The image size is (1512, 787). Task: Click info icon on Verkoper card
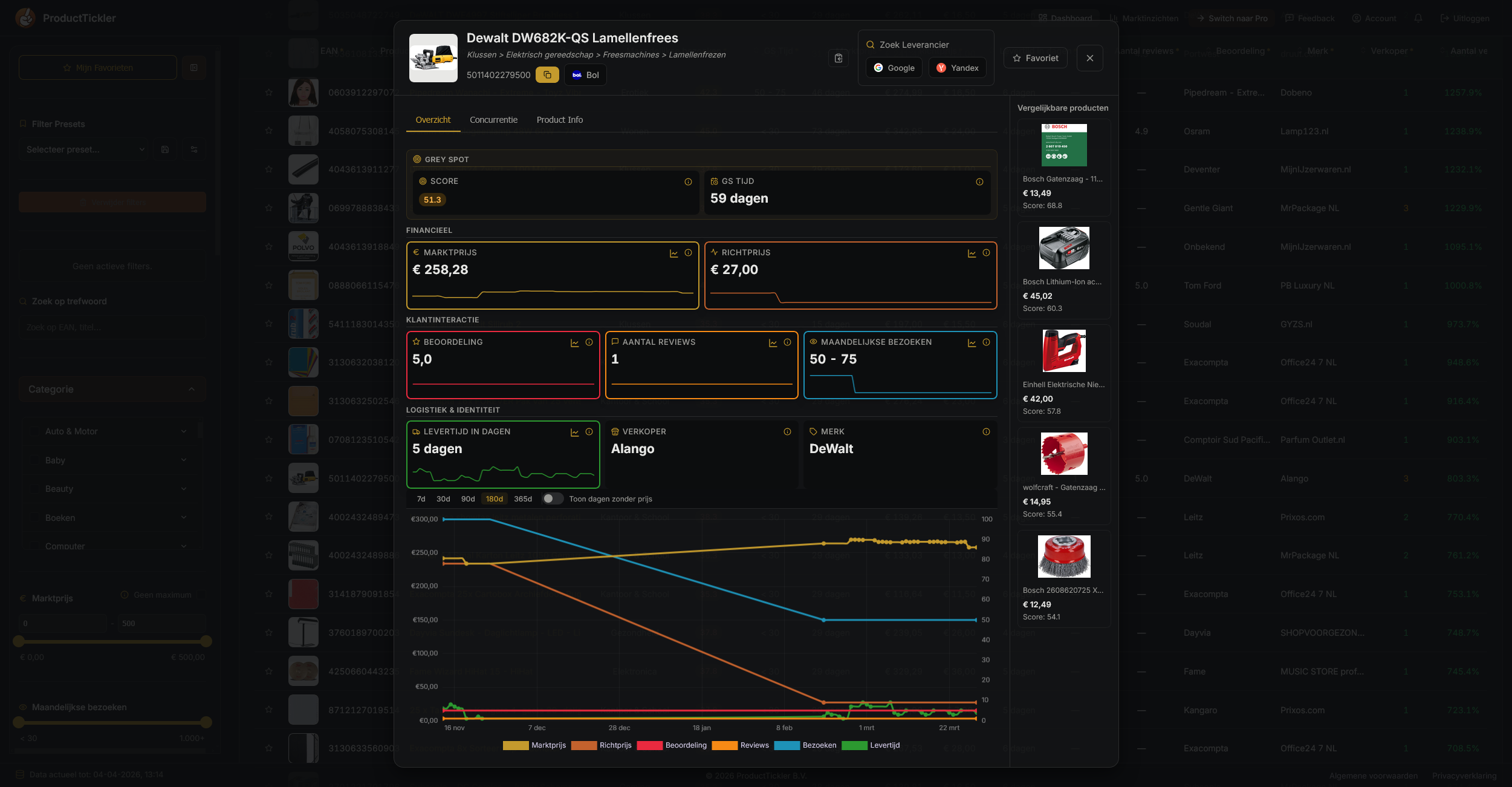coord(787,432)
